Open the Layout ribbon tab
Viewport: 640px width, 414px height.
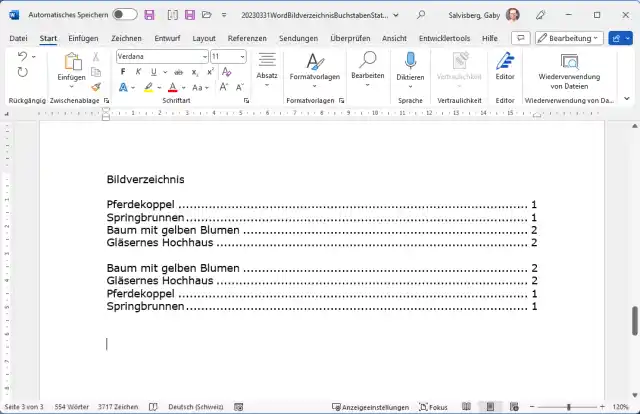[204, 38]
